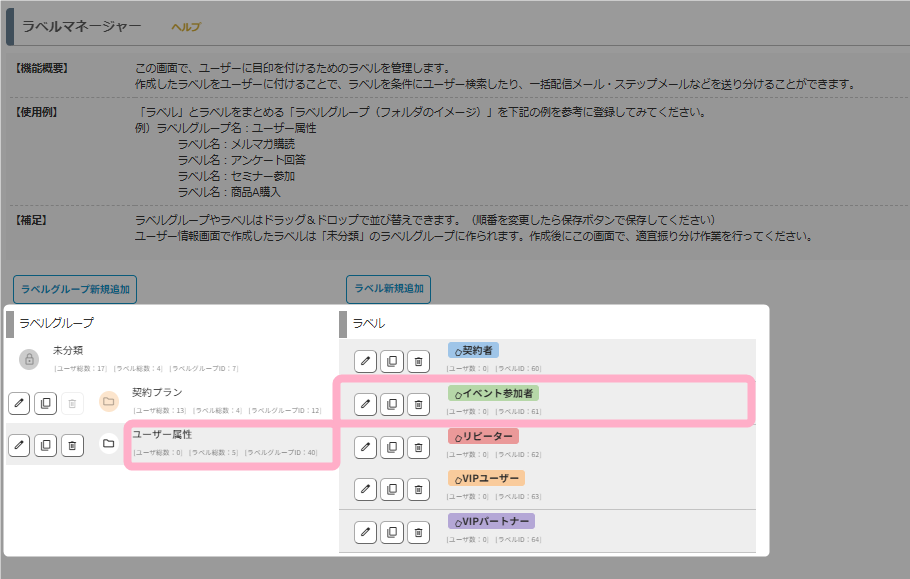Click the purple VIPパートナー label tag
Viewport: 910px width, 579px height.
tap(491, 521)
